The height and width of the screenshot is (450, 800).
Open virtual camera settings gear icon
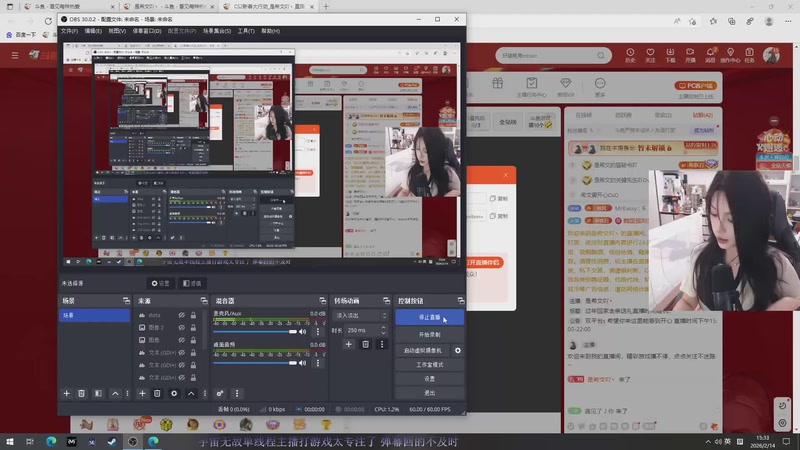coord(458,351)
